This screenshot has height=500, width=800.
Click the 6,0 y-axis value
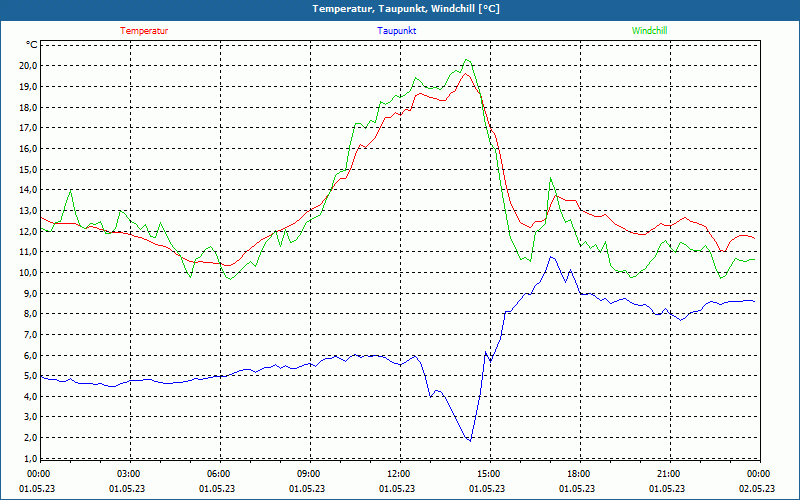(x=30, y=355)
